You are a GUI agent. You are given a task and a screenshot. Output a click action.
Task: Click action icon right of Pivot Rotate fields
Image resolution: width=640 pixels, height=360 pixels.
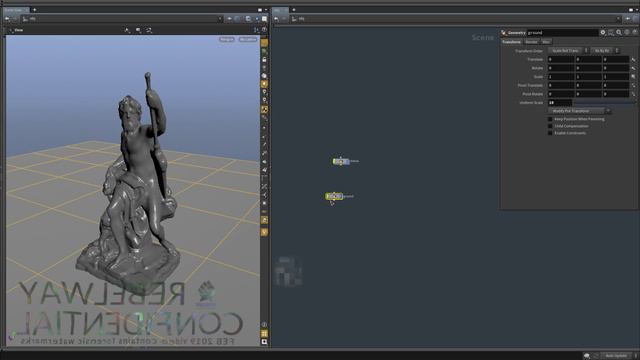click(633, 94)
